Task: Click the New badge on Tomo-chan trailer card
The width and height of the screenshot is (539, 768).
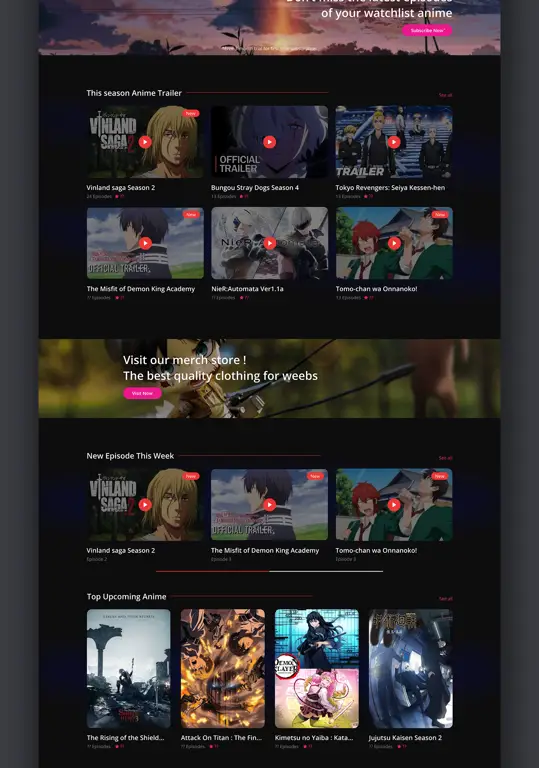Action: pos(440,214)
